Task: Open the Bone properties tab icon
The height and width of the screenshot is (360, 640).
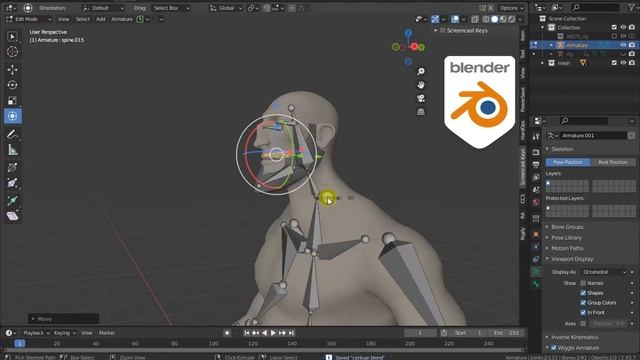Action: (536, 284)
